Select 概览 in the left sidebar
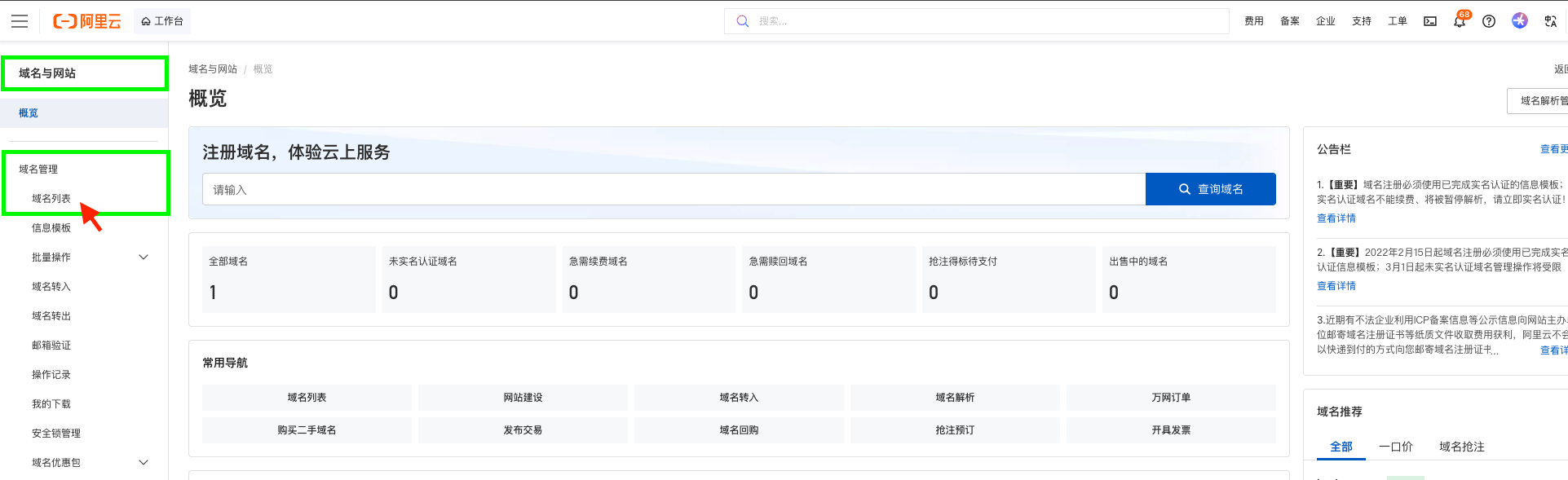Image resolution: width=1568 pixels, height=480 pixels. coord(84,113)
